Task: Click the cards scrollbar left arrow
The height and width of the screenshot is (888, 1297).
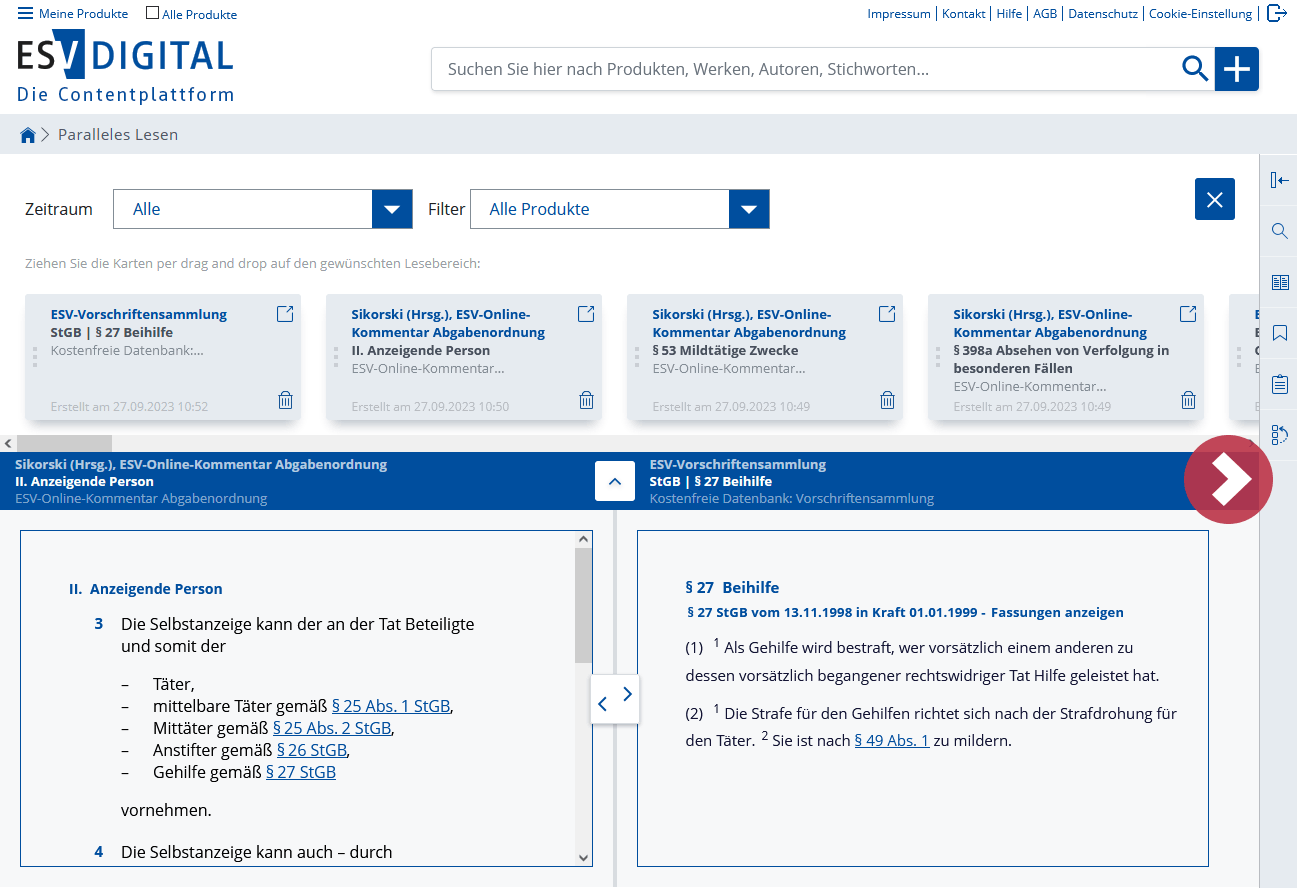Action: (x=8, y=443)
